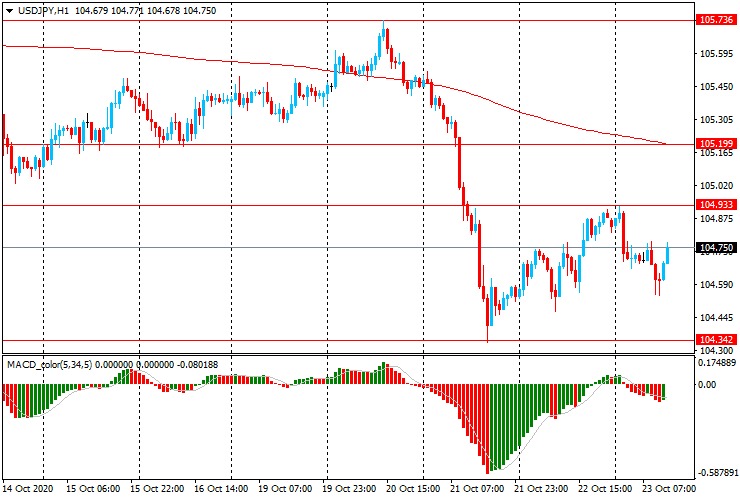740x500 pixels.
Task: Click the 104.590 price scale value
Action: pos(716,285)
